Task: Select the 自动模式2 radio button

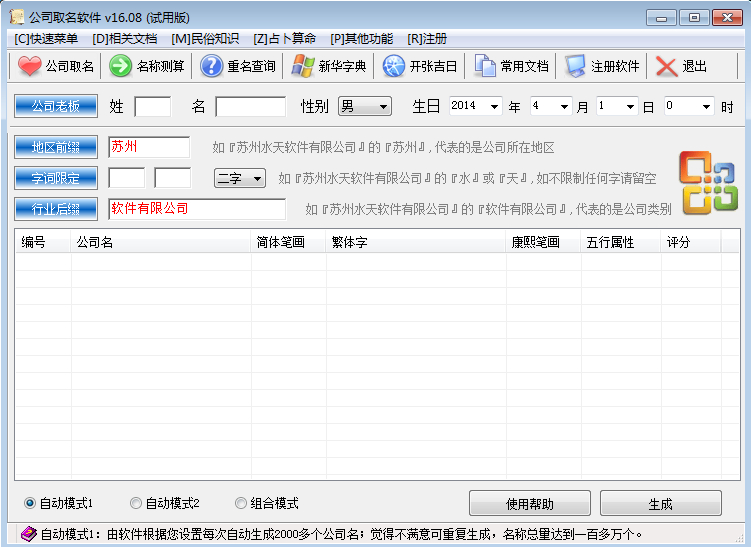Action: pos(136,503)
